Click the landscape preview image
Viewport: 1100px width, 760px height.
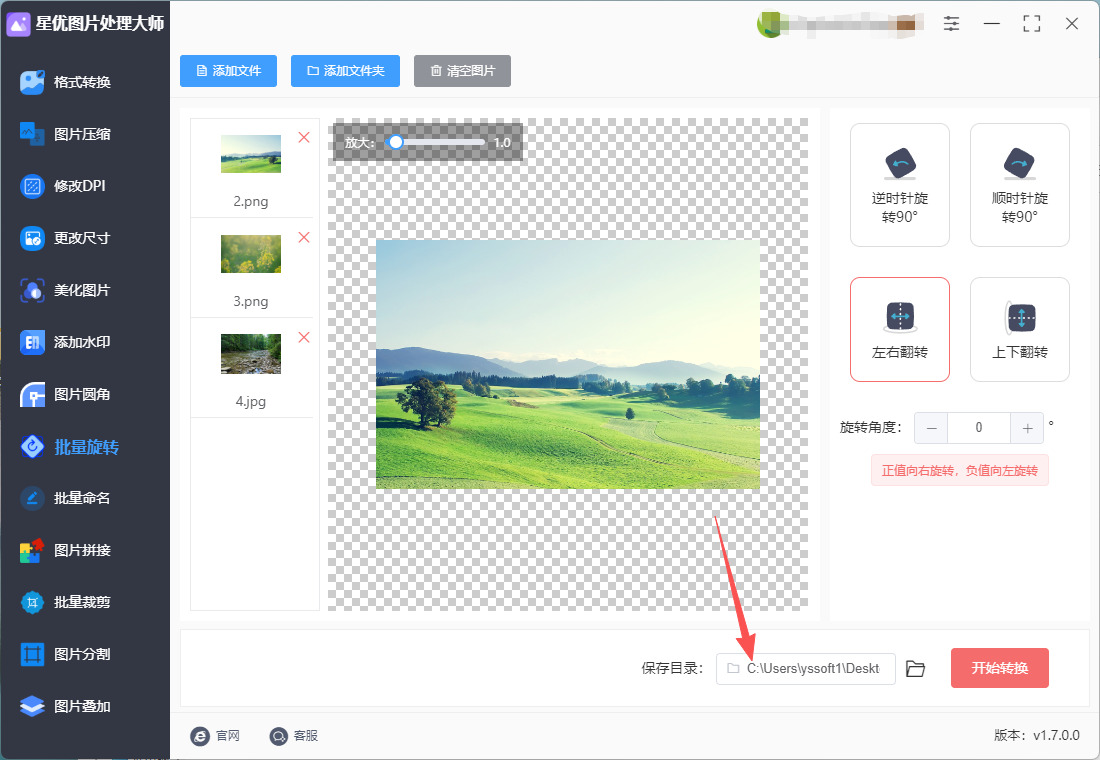coord(568,364)
